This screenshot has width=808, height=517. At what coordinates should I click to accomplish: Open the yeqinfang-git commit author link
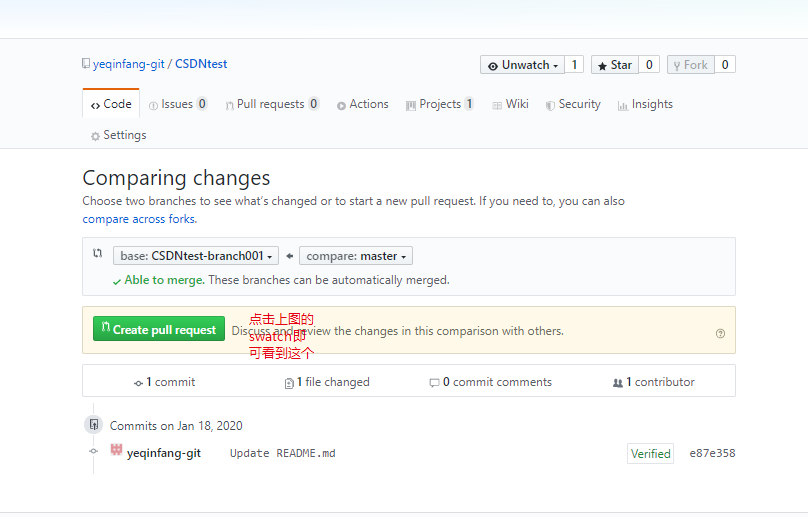point(164,453)
